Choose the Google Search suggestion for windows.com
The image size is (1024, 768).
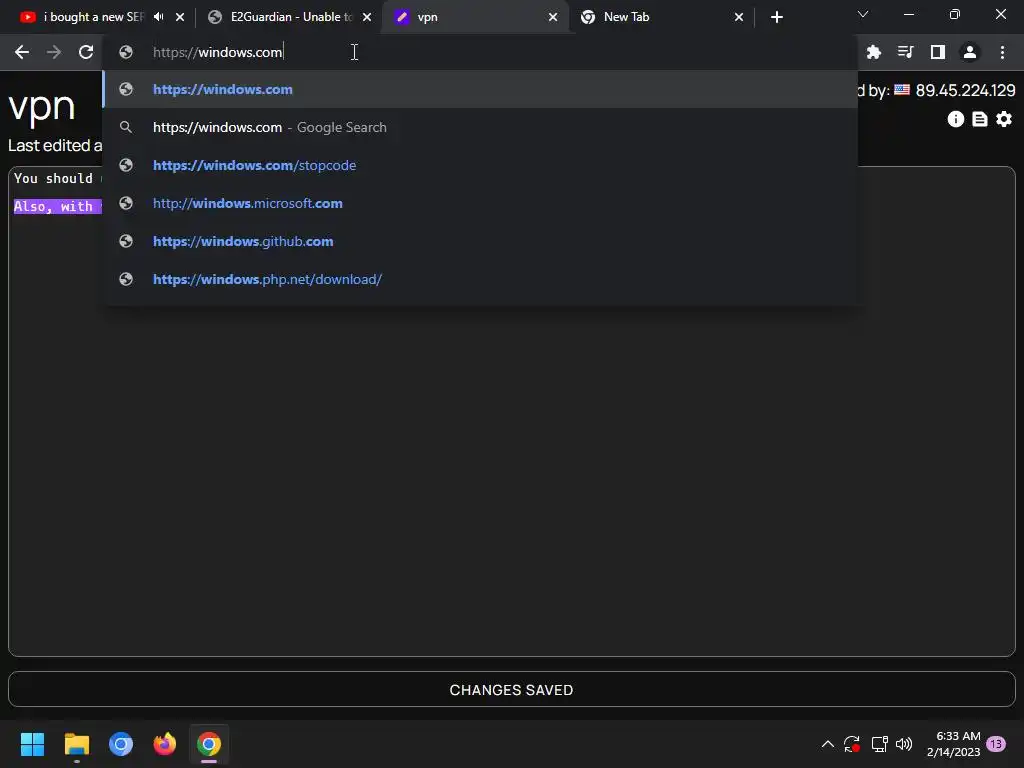pos(480,127)
